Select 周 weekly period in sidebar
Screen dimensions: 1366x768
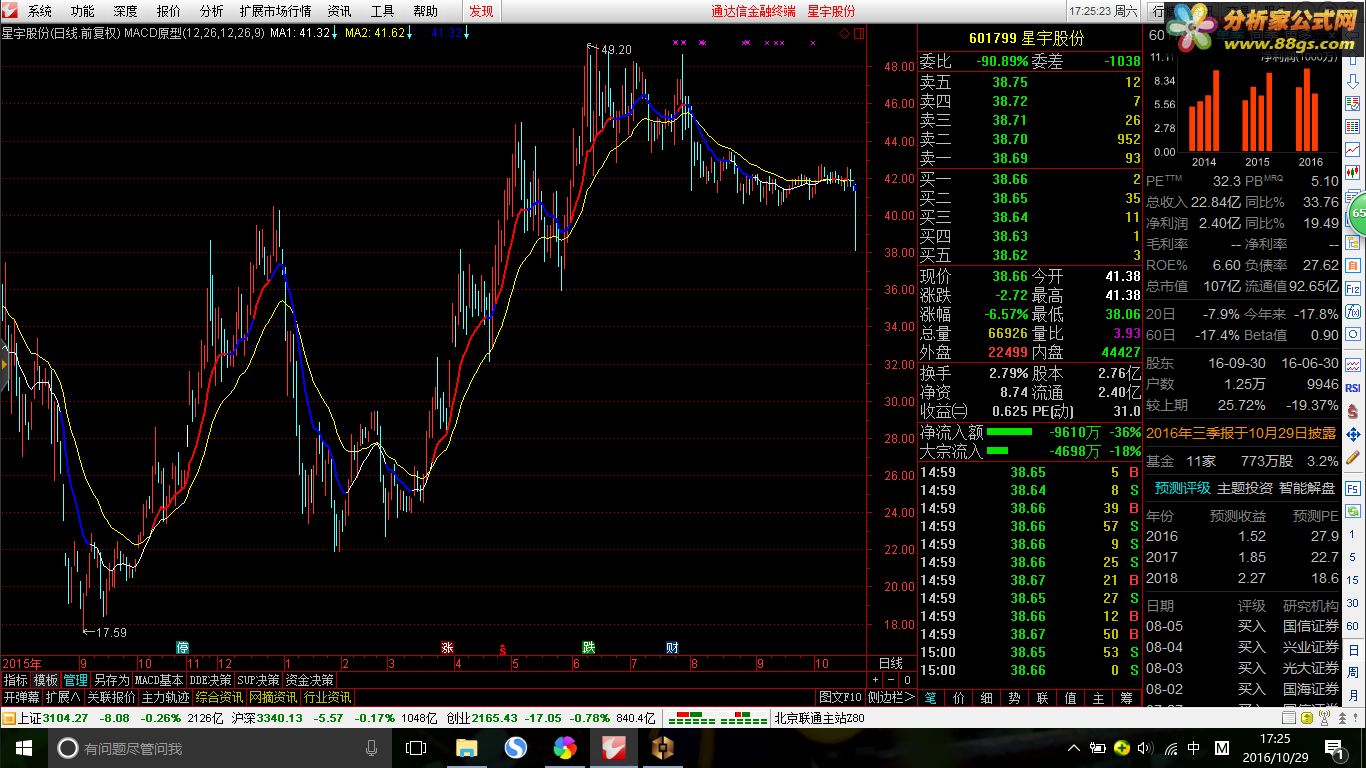pos(1353,672)
